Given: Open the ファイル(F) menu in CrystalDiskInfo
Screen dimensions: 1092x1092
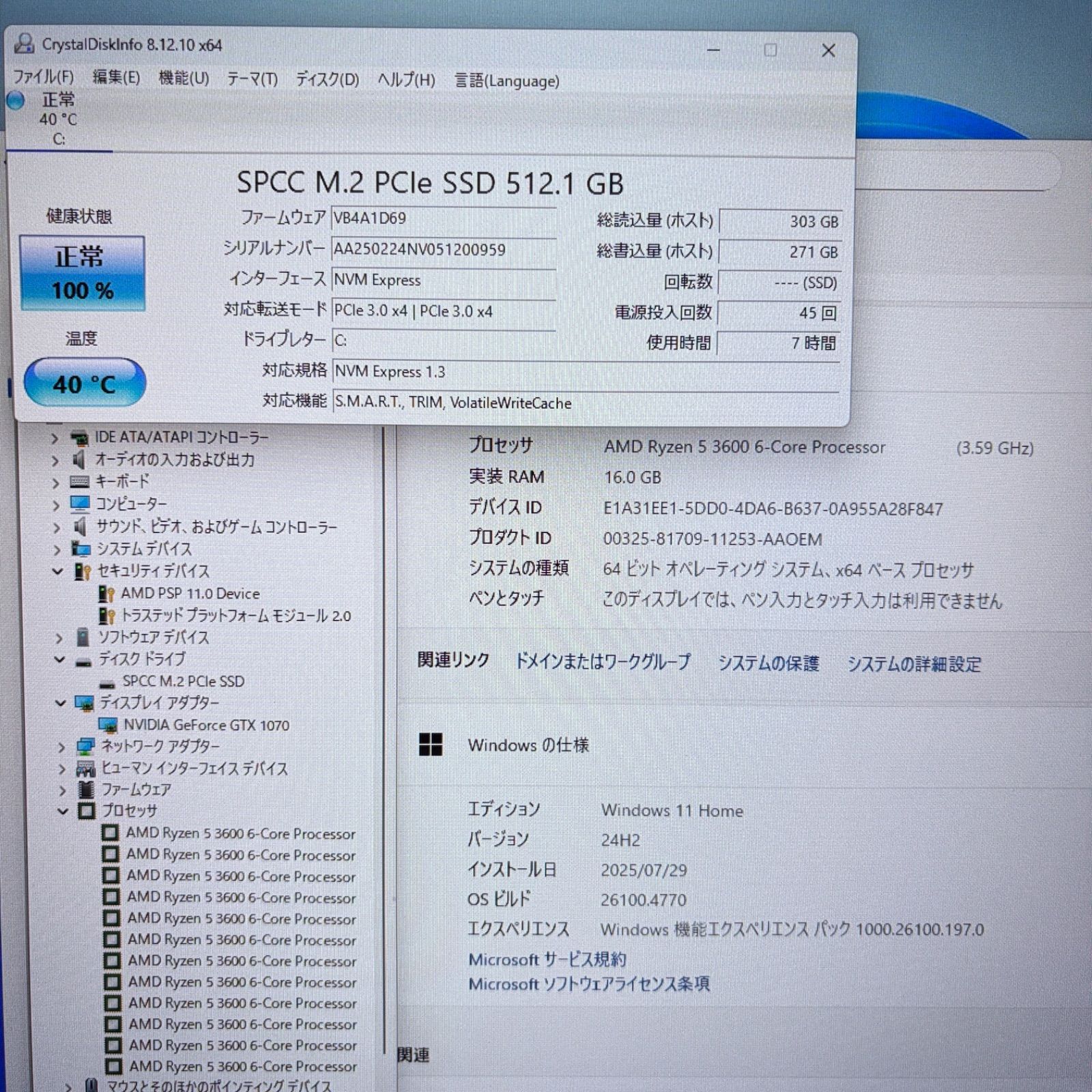Looking at the screenshot, I should (44, 76).
